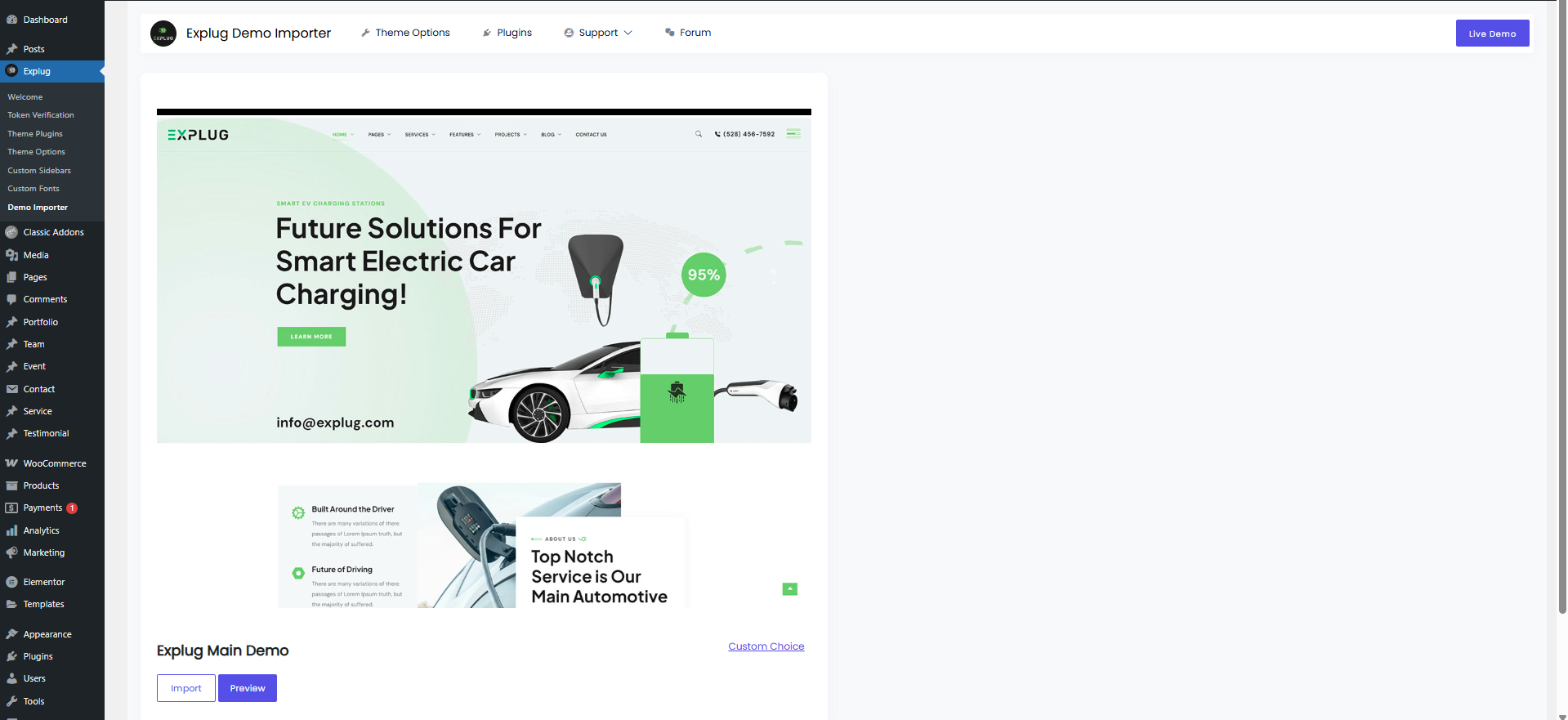
Task: Expand the Support dropdown menu
Action: point(598,33)
